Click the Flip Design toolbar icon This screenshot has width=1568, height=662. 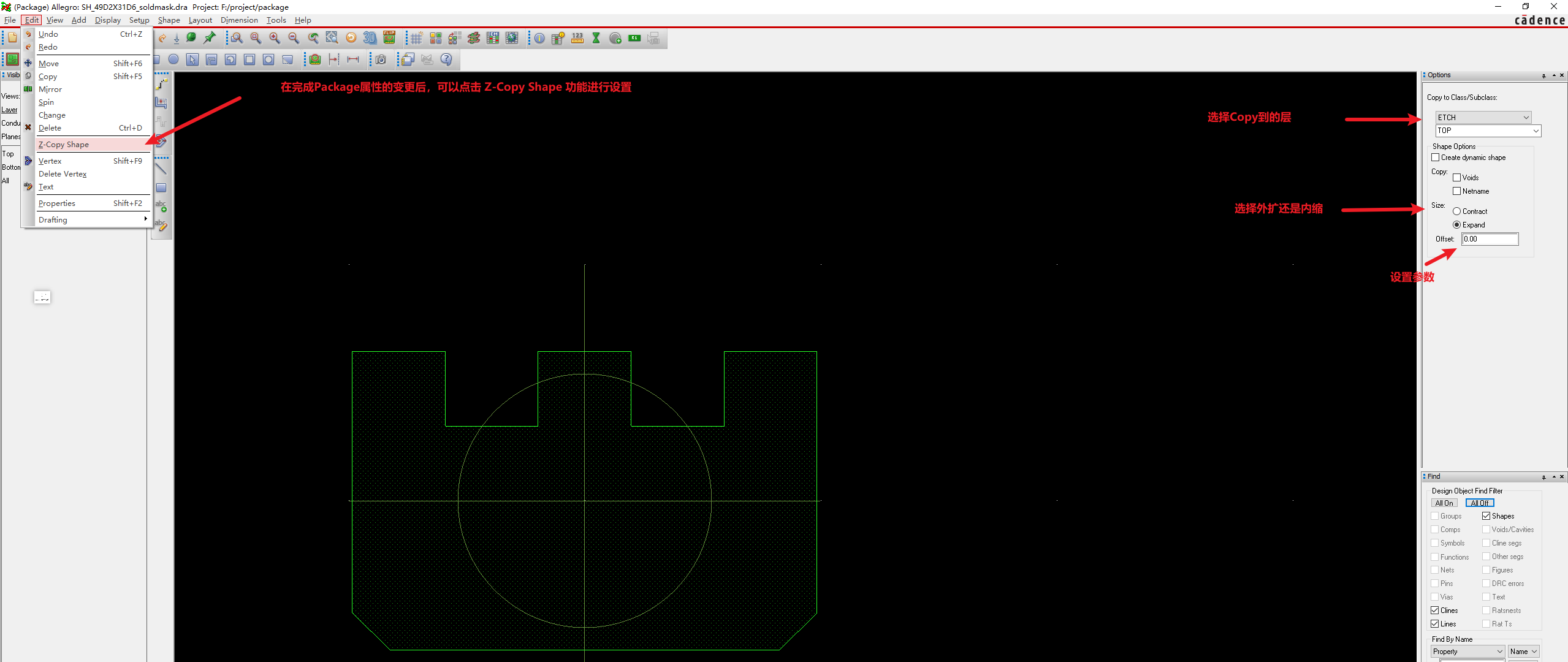click(x=389, y=38)
